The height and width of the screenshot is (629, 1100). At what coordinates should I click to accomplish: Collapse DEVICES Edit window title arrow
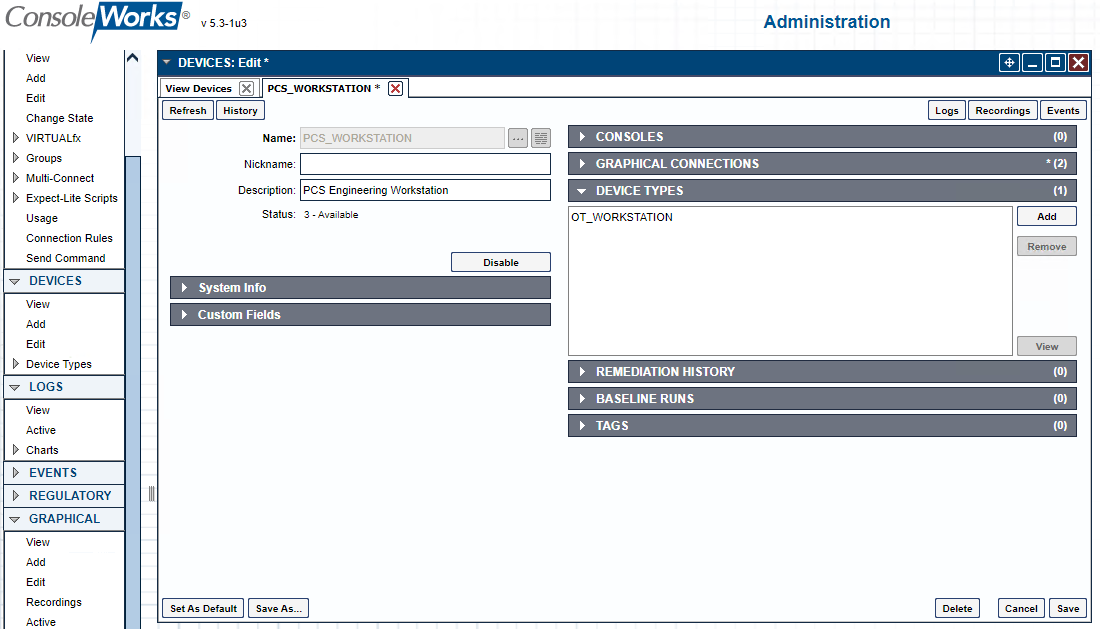coord(167,62)
